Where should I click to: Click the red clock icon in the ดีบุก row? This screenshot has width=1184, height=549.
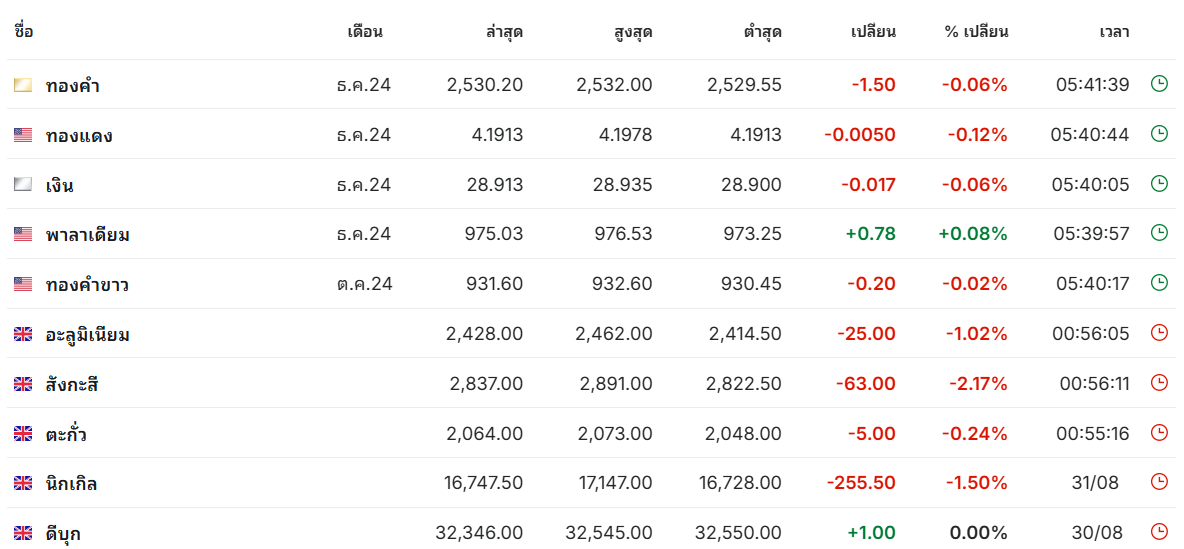(1158, 532)
